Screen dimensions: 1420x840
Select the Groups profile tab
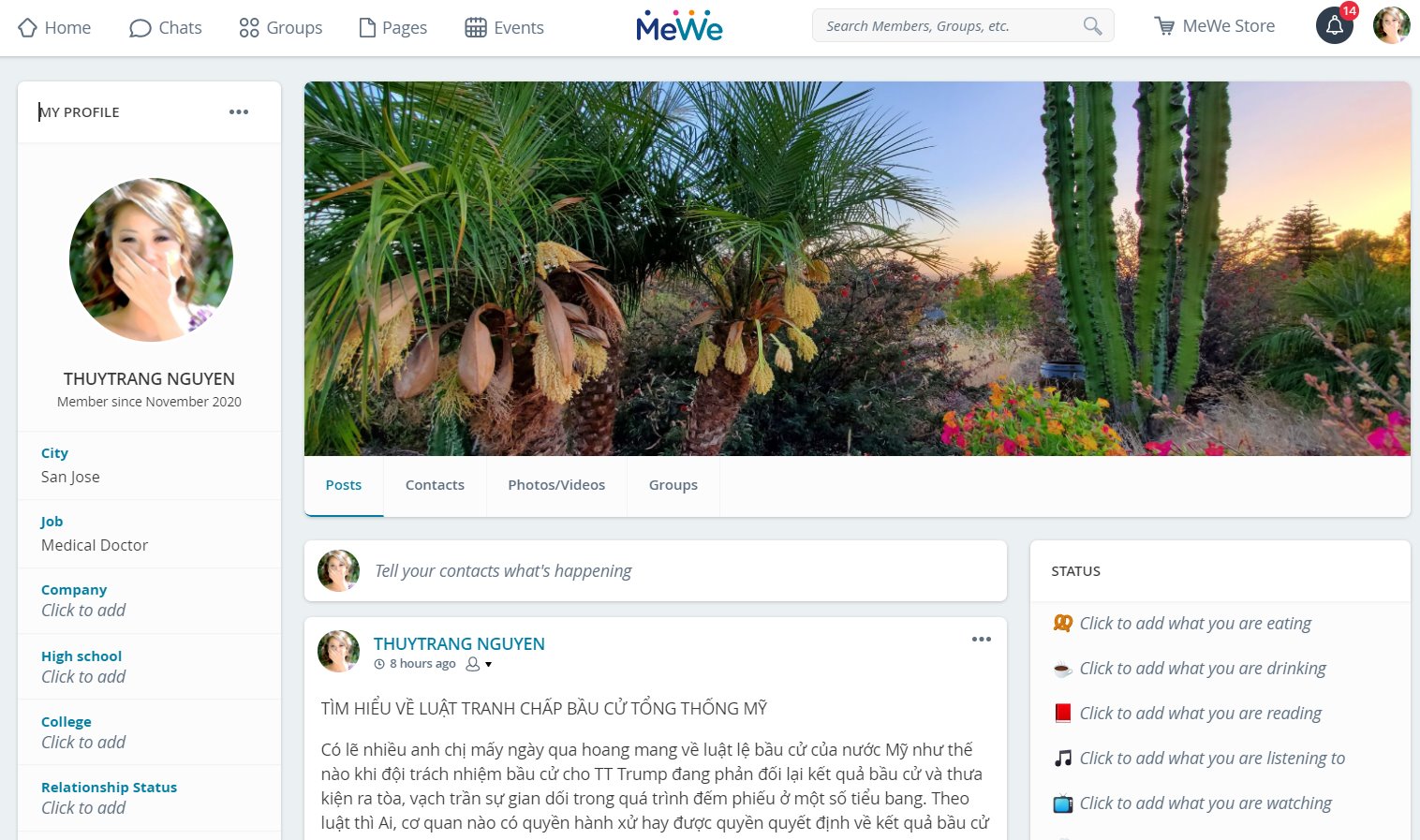673,485
